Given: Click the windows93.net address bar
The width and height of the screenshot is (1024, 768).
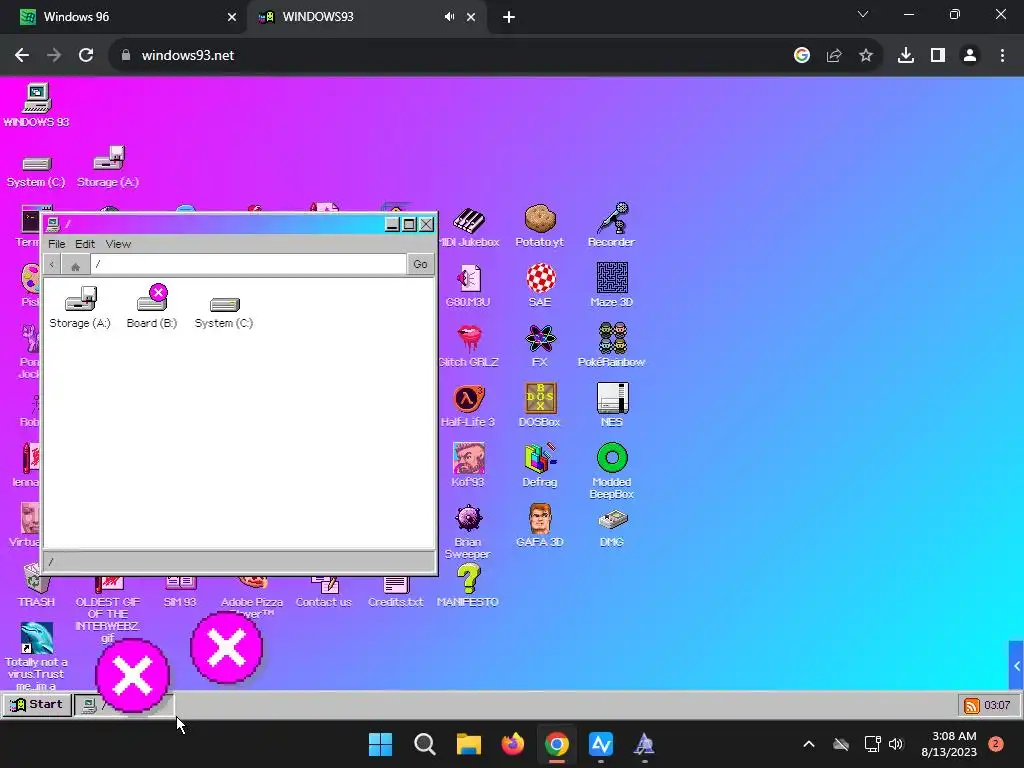Looking at the screenshot, I should pos(457,56).
